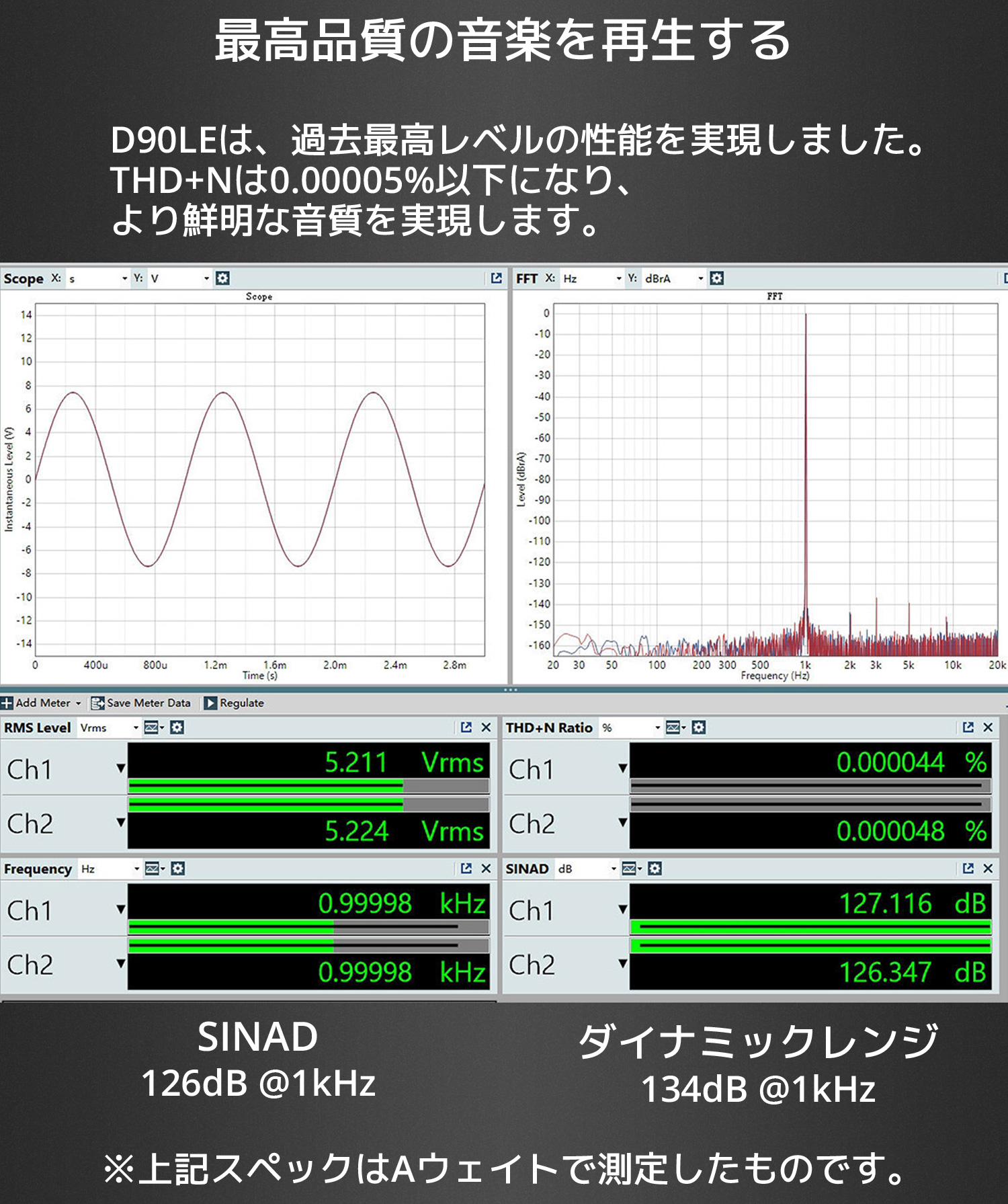
Task: Open THD+N Ratio settings gear
Action: [x=699, y=727]
